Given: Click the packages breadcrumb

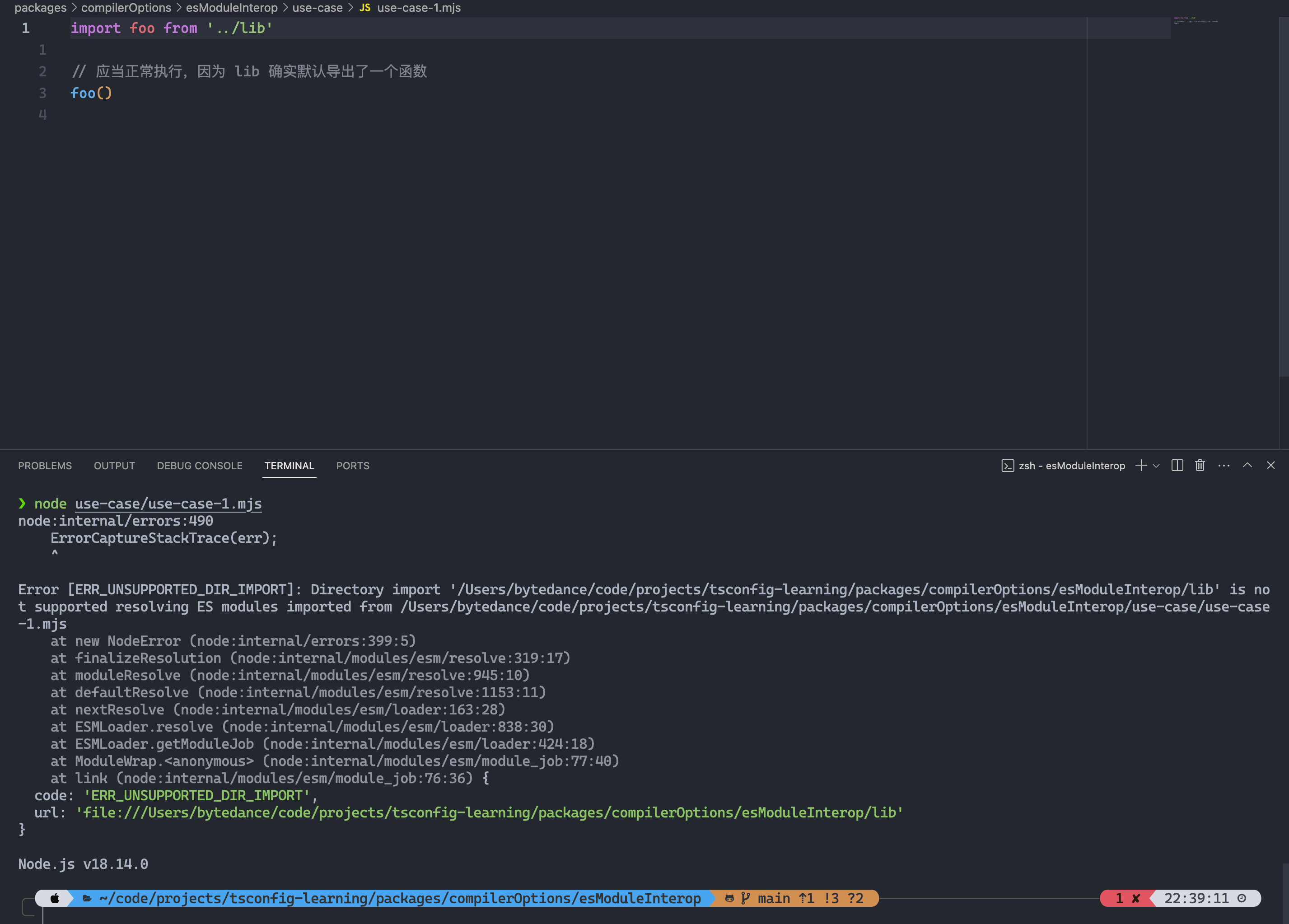Looking at the screenshot, I should point(40,7).
